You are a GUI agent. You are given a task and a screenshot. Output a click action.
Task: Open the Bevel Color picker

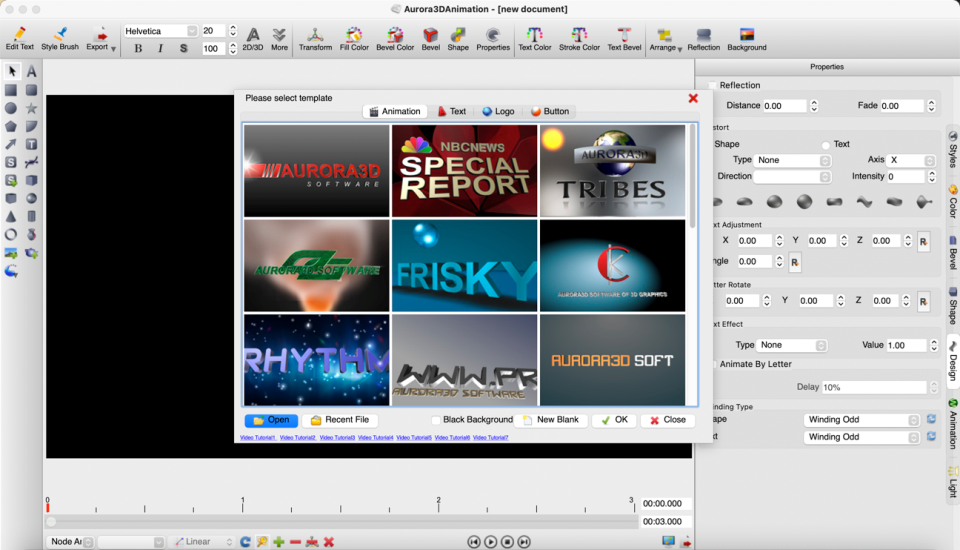[x=395, y=39]
